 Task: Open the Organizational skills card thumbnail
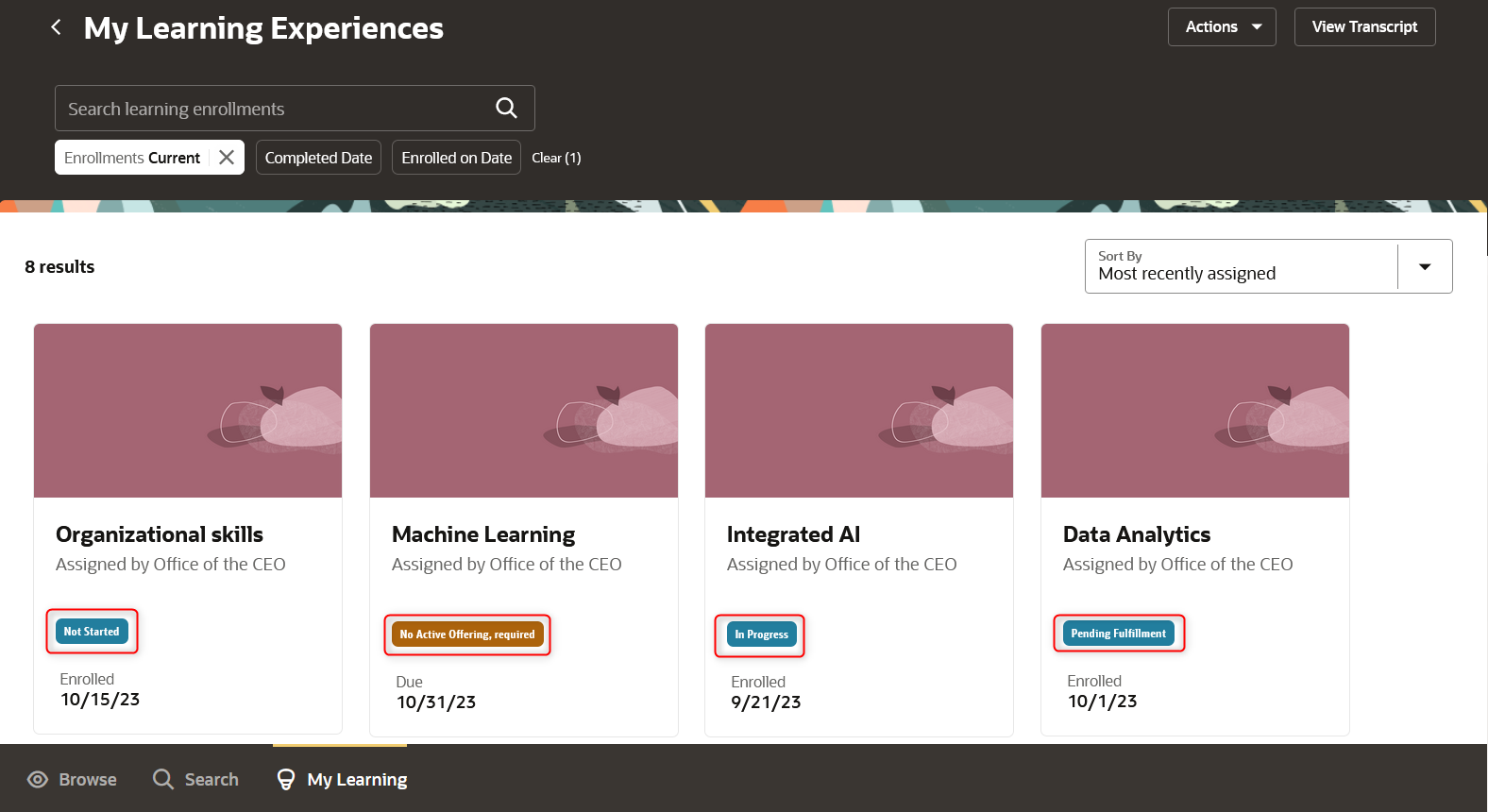(x=188, y=411)
